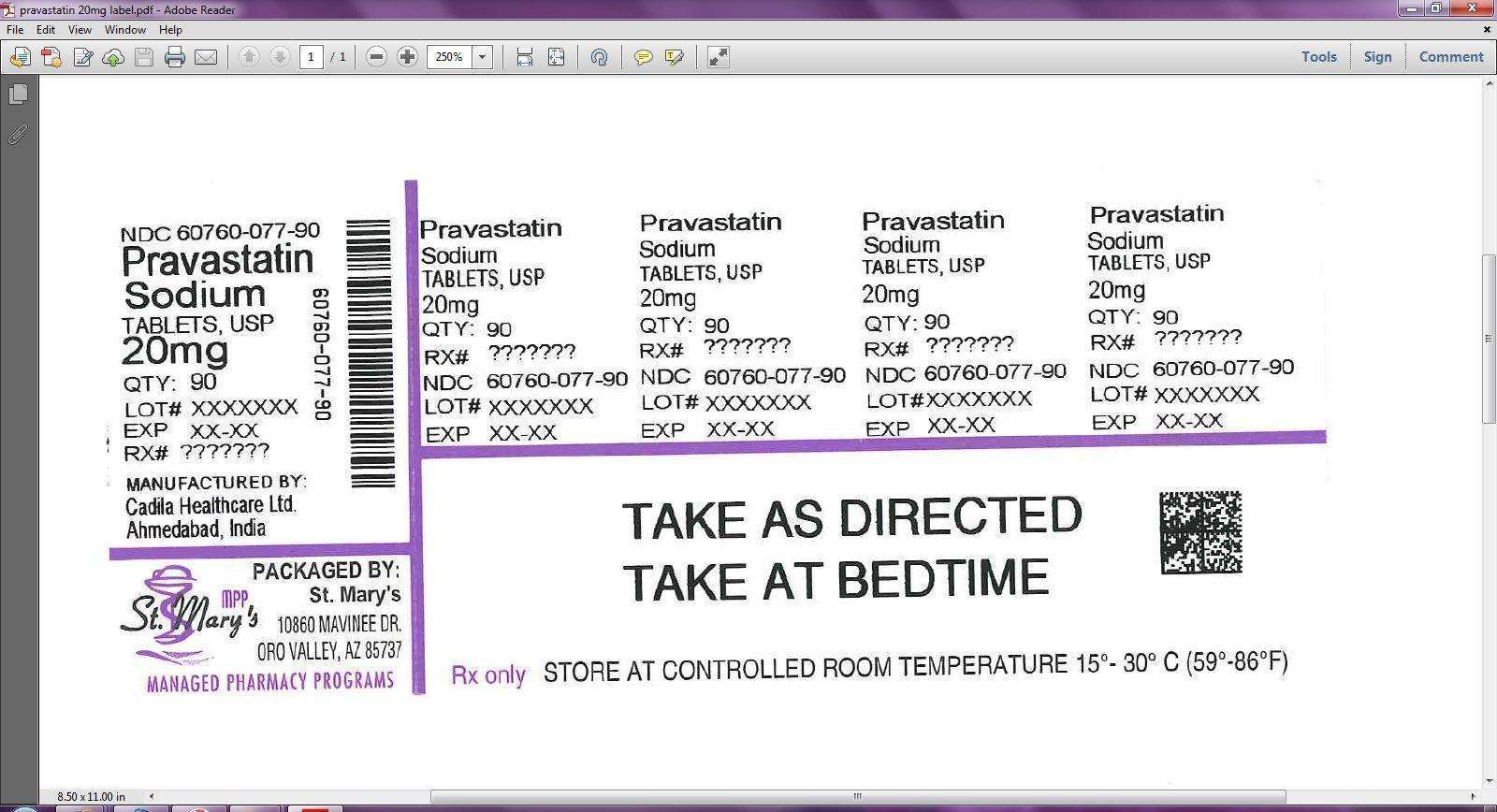Zoom in with the plus button
Screen dimensions: 1497x812
coord(407,57)
